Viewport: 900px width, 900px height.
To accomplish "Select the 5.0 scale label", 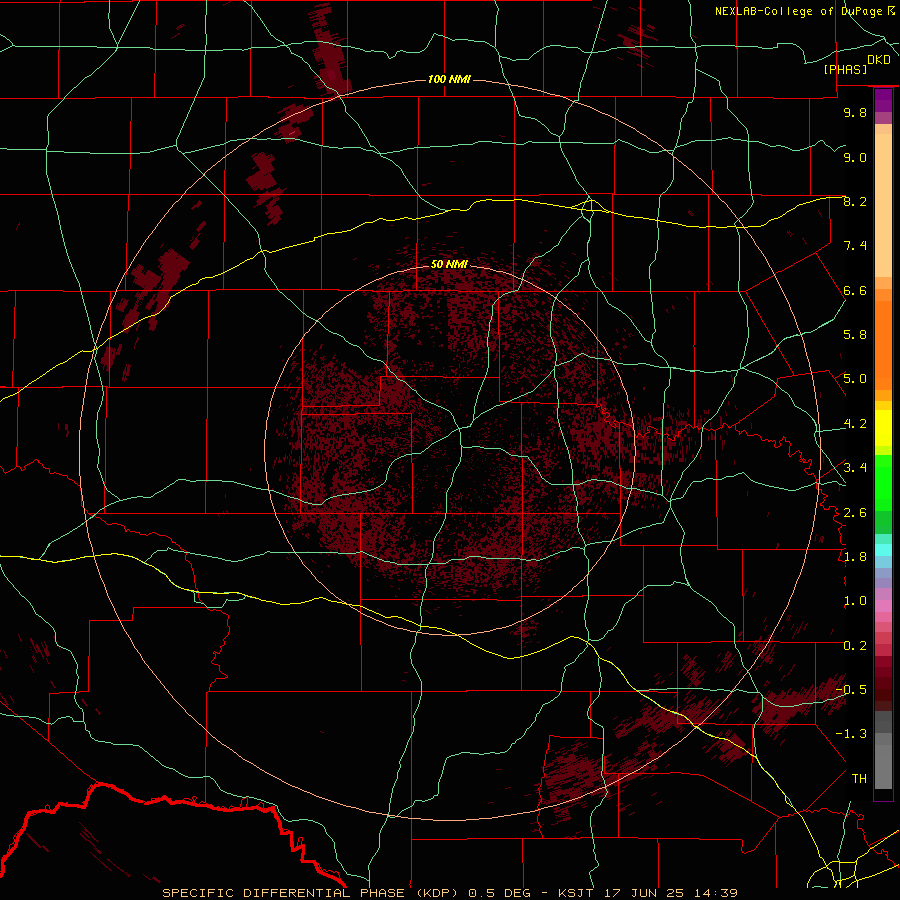I will point(855,379).
